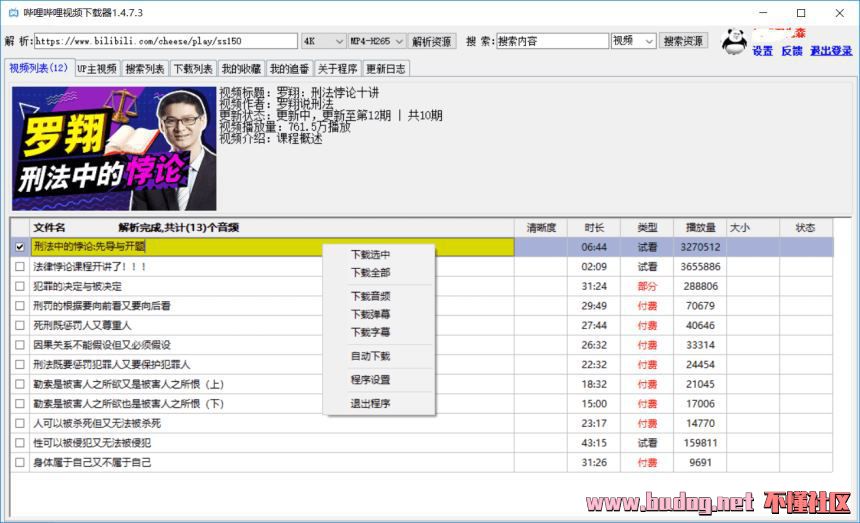Tick the checkbox for 身体属于自己又不属于自己
This screenshot has width=860, height=523.
(20, 462)
